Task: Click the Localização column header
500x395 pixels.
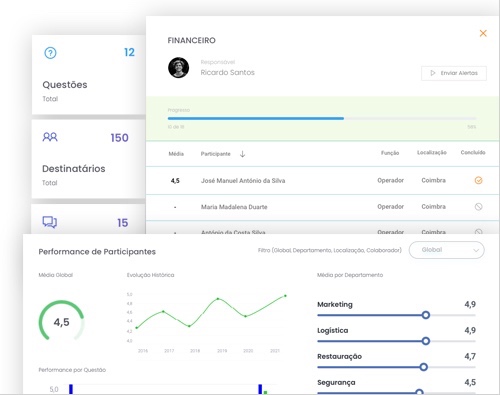Action: 432,152
